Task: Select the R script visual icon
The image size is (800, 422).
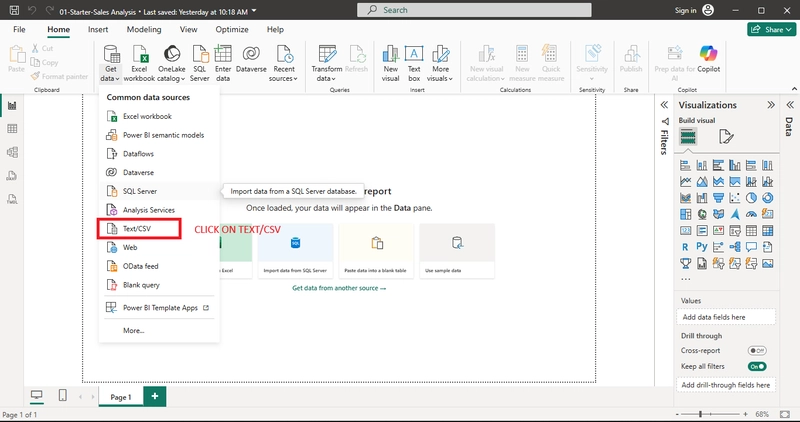Action: click(x=685, y=247)
